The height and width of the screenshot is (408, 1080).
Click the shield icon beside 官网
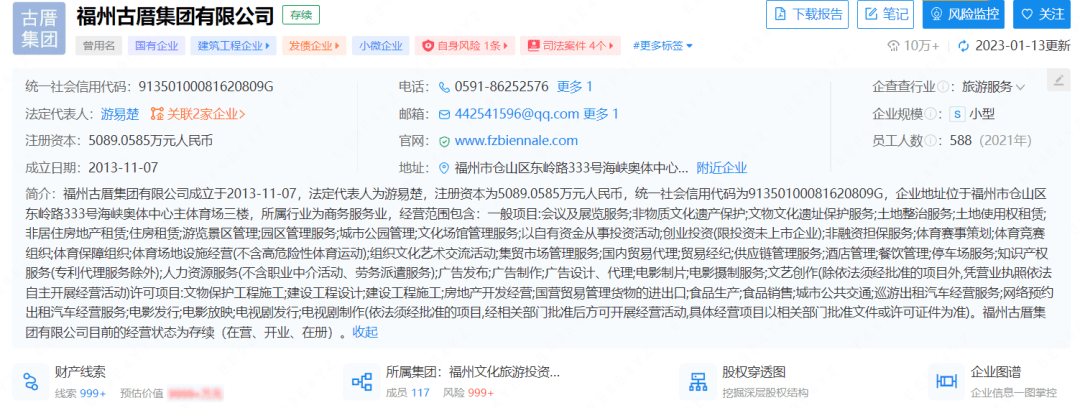point(444,141)
